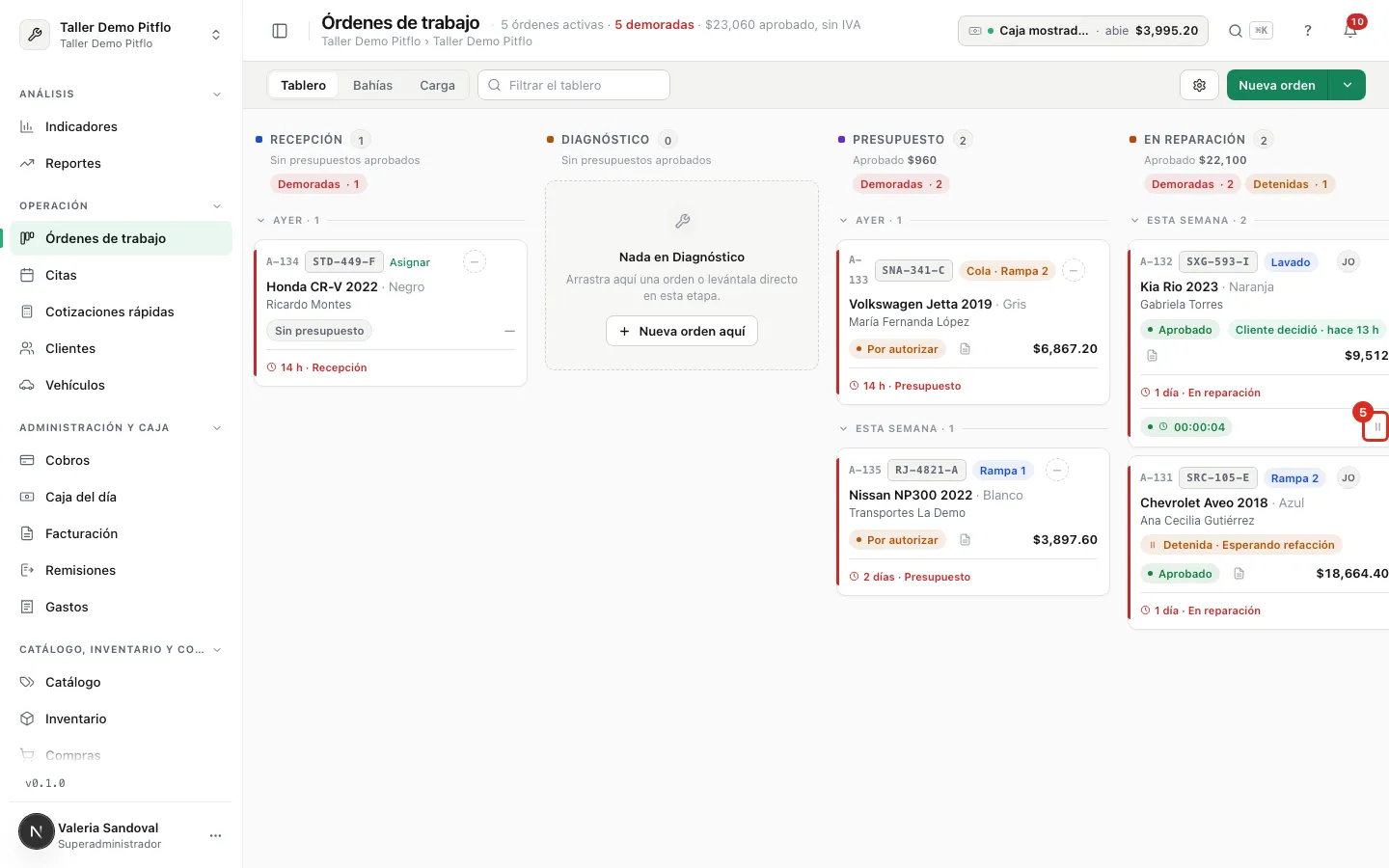This screenshot has height=868, width=1389.
Task: Switch to the Bahías tab
Action: [372, 85]
